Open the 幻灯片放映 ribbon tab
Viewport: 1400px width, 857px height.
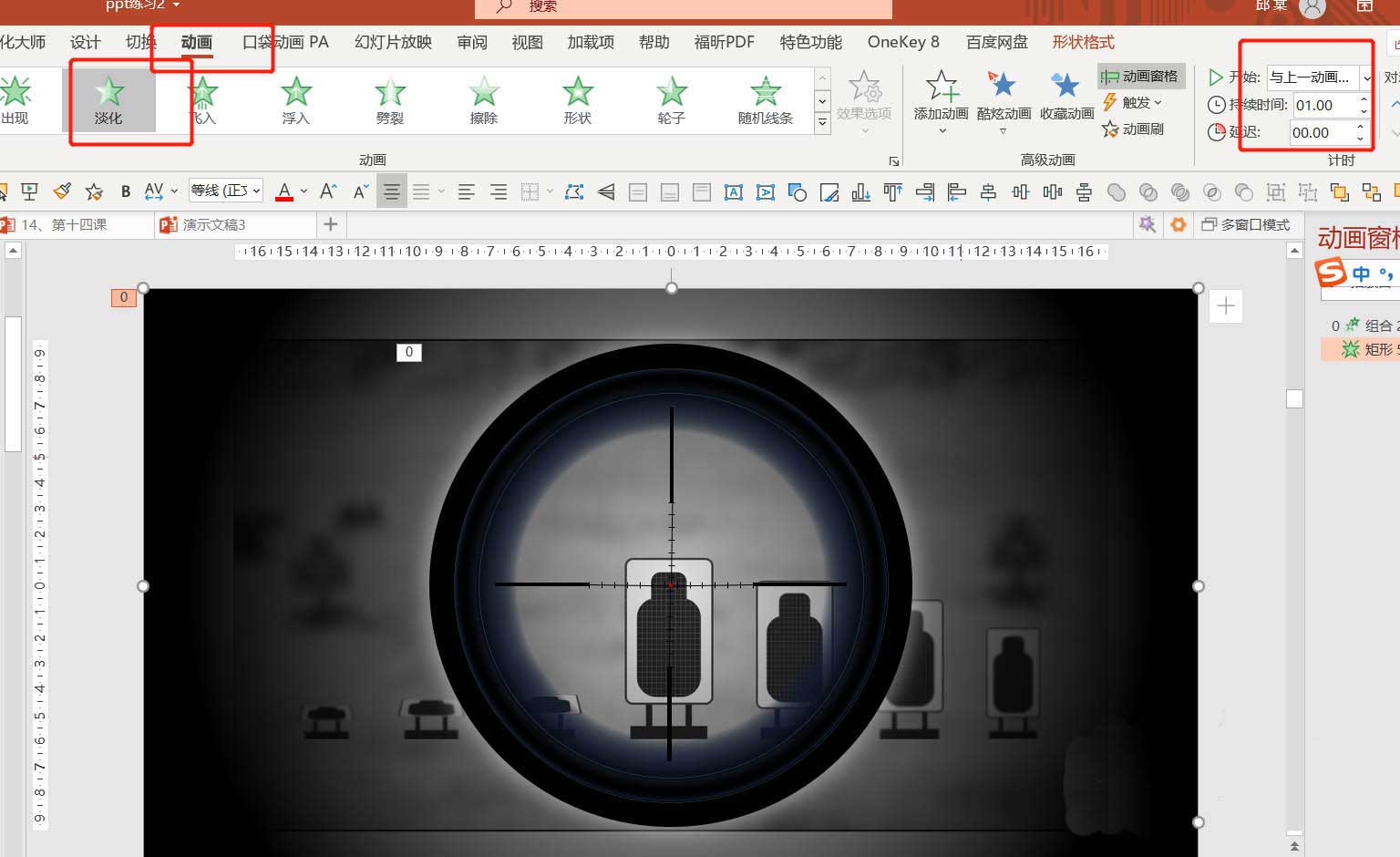(x=392, y=42)
